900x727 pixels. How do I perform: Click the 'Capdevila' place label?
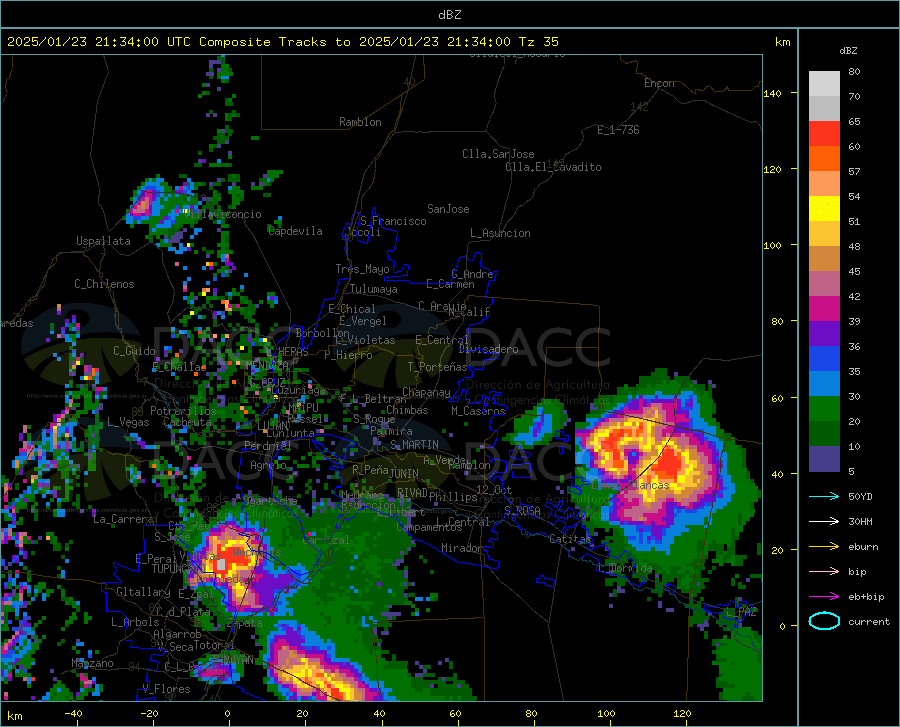click(x=295, y=231)
